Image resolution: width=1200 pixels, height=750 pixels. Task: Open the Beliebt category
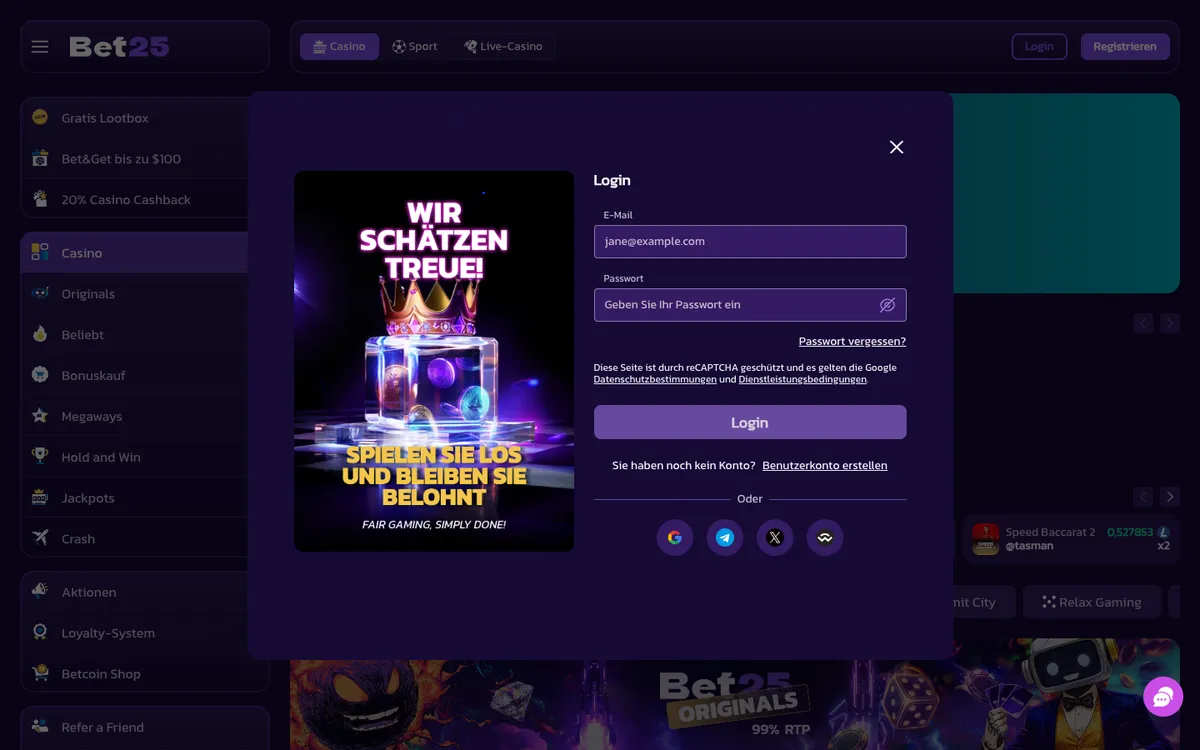(x=134, y=335)
